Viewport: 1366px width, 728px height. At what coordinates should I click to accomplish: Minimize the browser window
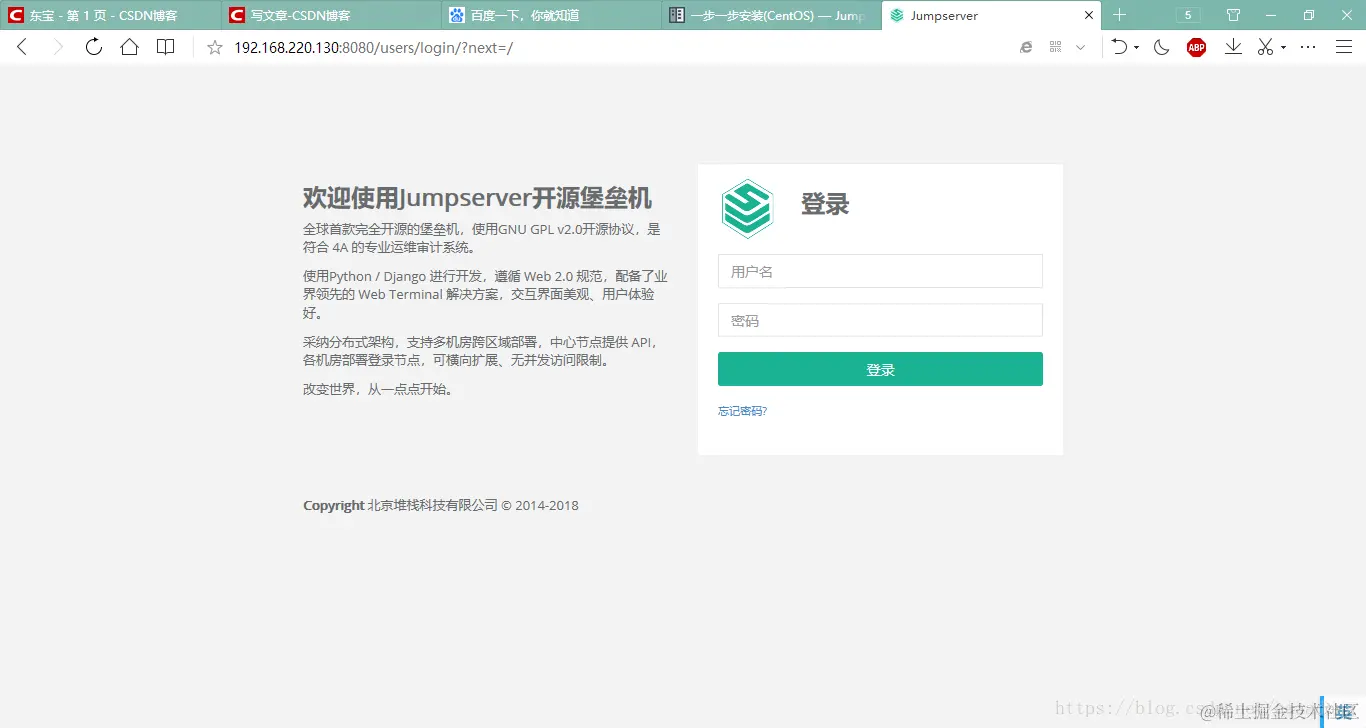1271,15
